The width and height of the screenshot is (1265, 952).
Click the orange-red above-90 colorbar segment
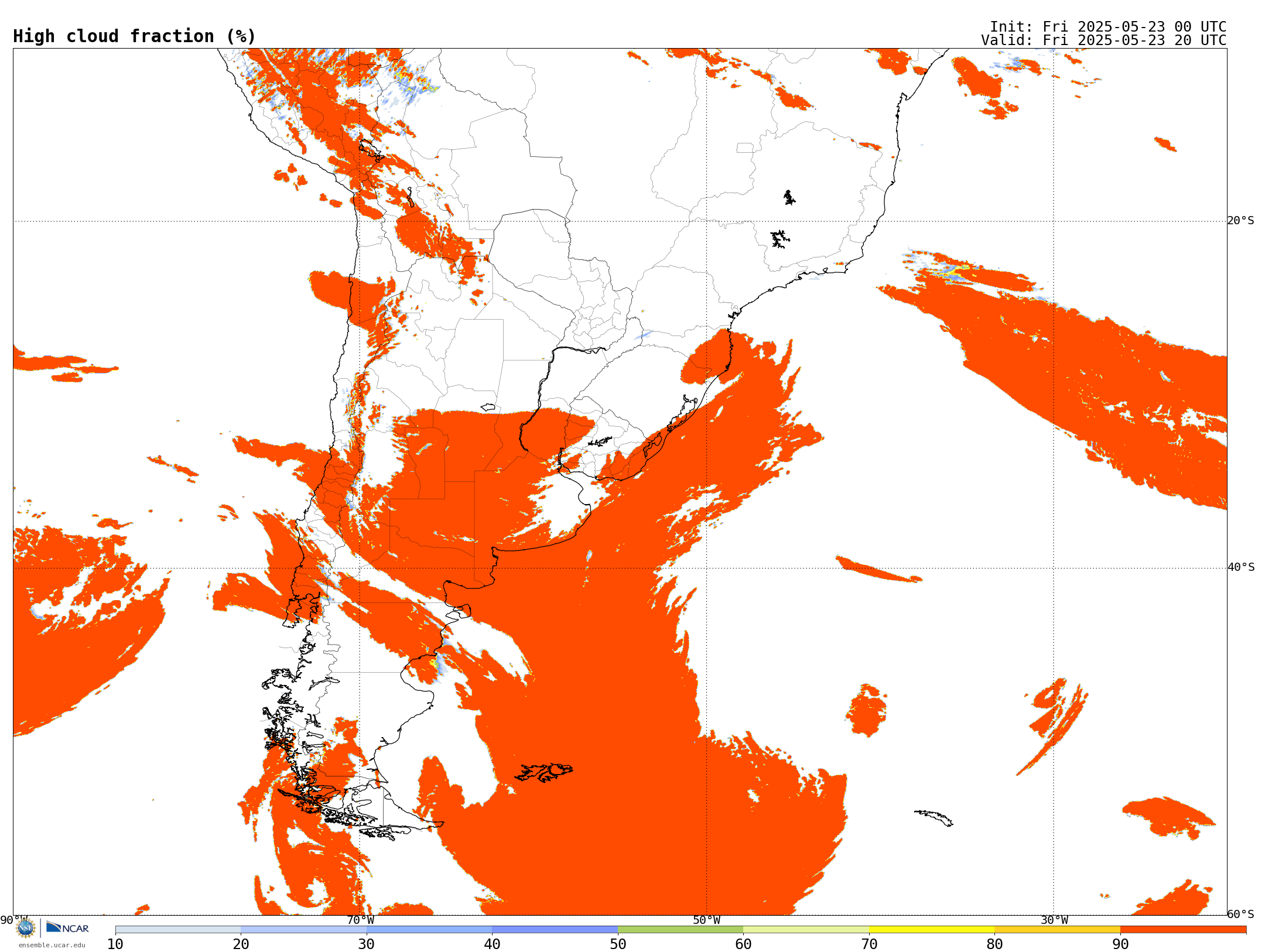[x=1183, y=930]
